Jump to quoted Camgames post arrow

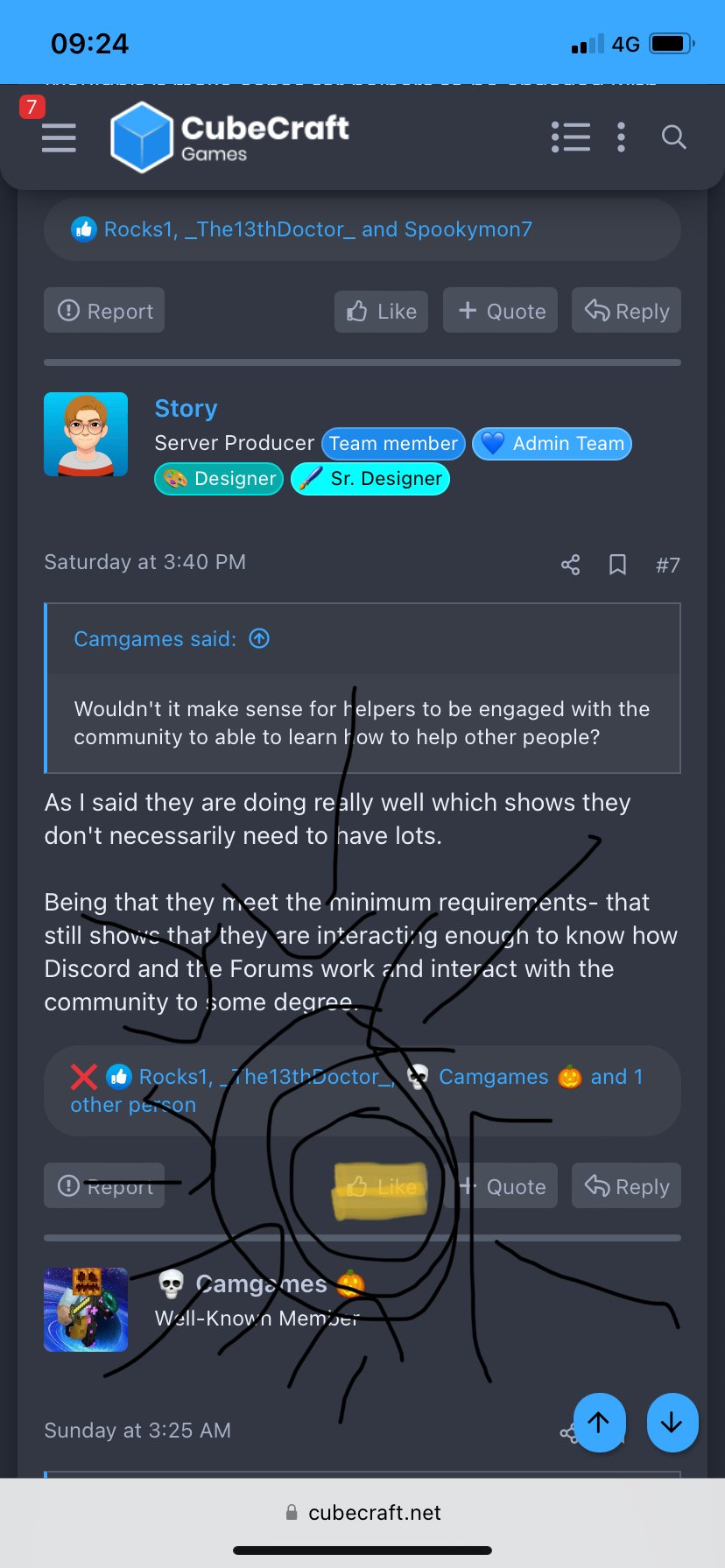[259, 638]
